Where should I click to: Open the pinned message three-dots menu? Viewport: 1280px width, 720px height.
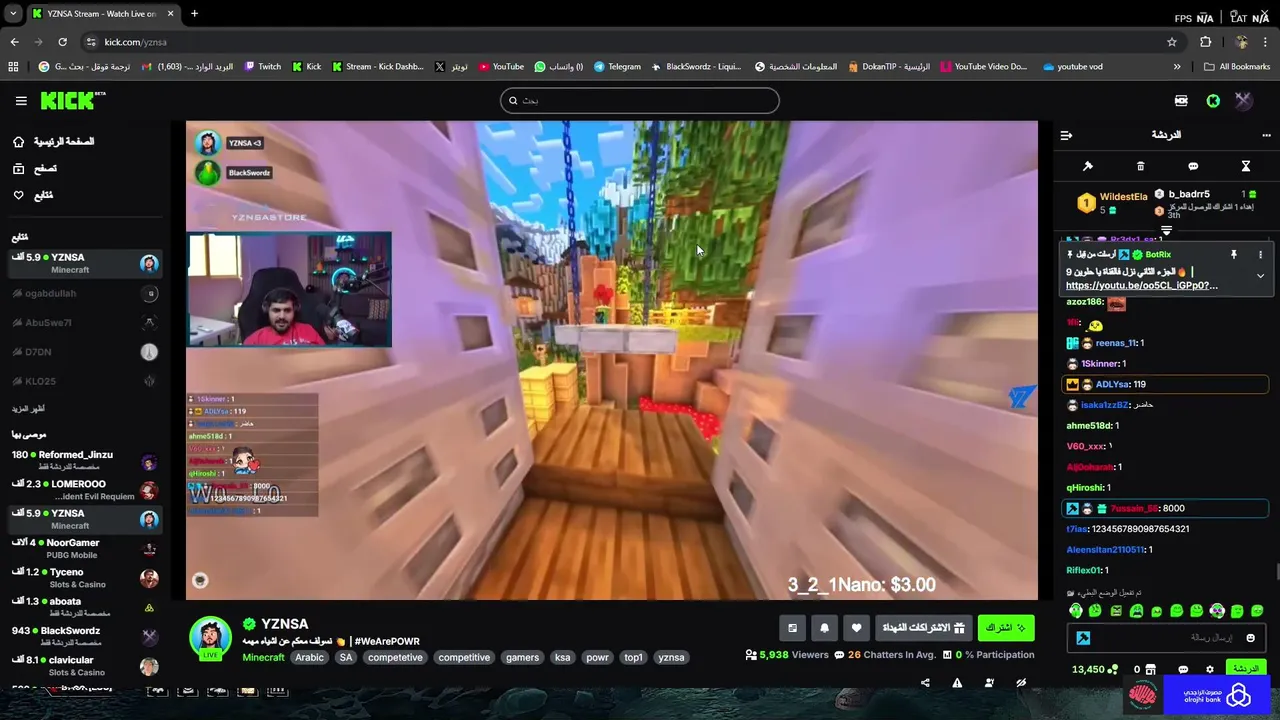[x=1260, y=255]
